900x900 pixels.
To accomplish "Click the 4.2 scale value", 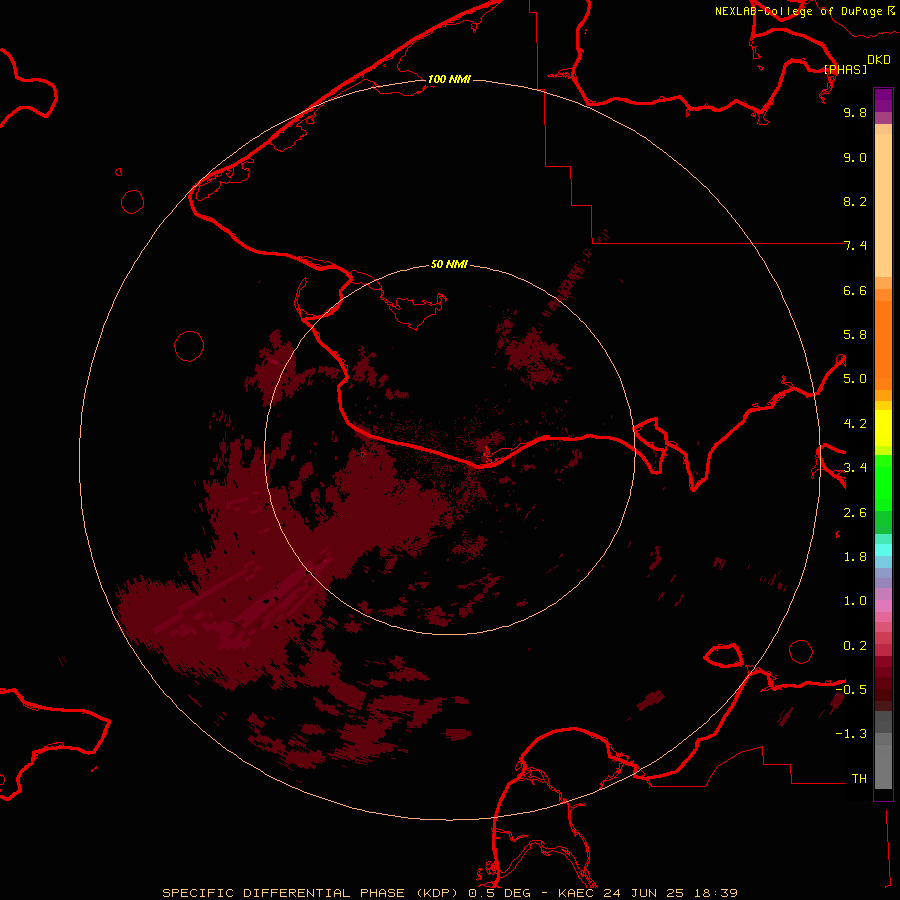I will click(855, 424).
